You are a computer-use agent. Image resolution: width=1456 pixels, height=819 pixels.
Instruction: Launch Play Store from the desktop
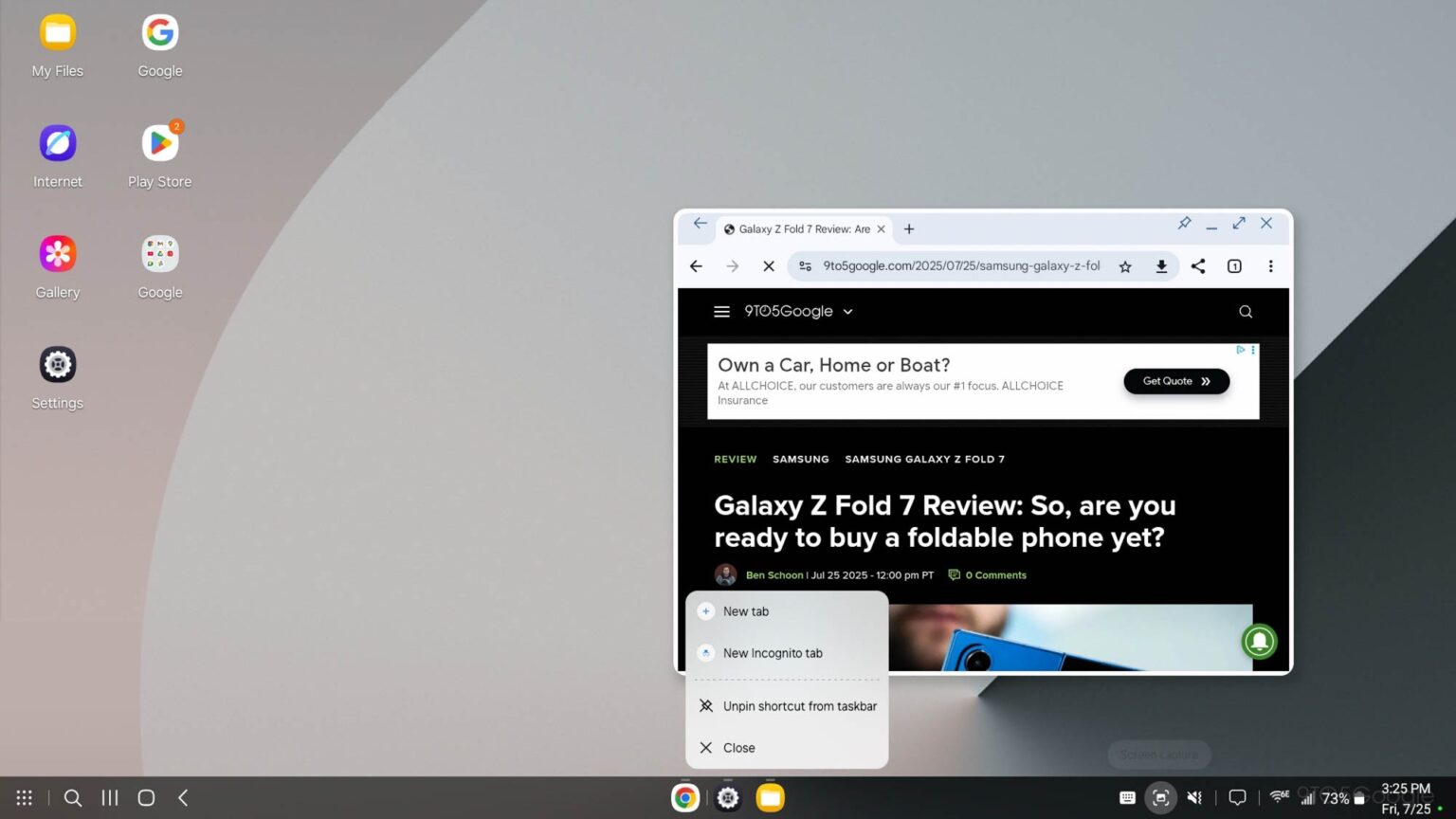[x=159, y=144]
